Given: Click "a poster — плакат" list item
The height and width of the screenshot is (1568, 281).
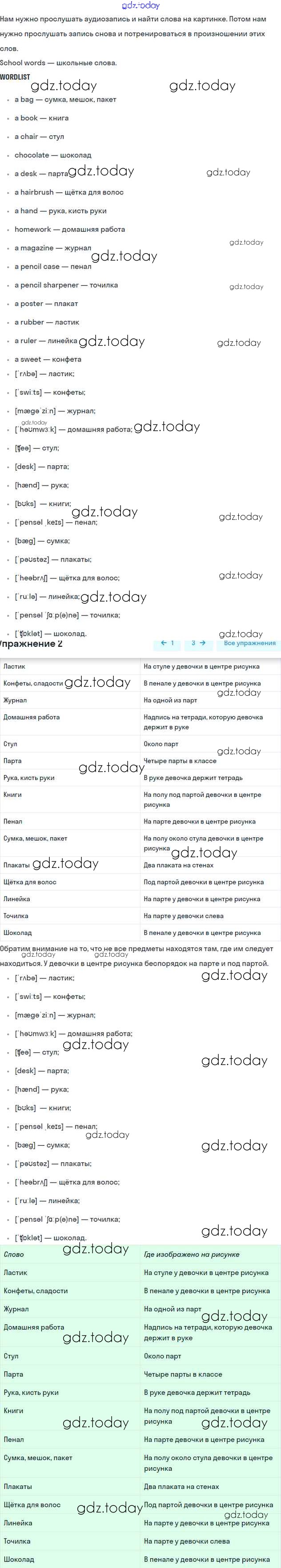Looking at the screenshot, I should pos(46,304).
